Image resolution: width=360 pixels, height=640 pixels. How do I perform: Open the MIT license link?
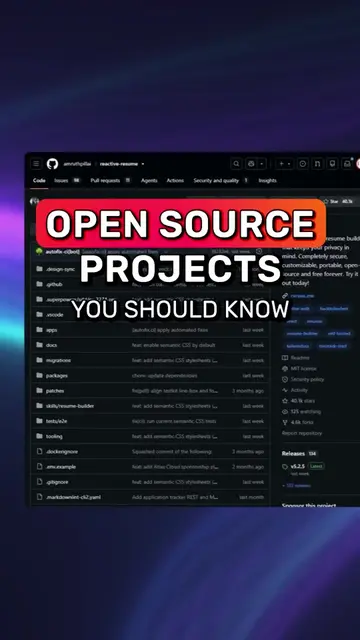tap(299, 369)
